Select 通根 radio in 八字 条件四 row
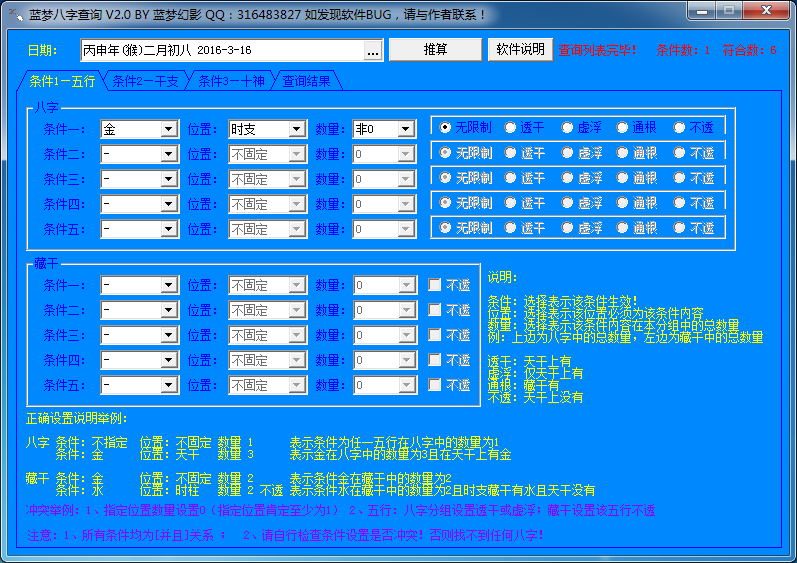The width and height of the screenshot is (797, 563). (x=622, y=203)
